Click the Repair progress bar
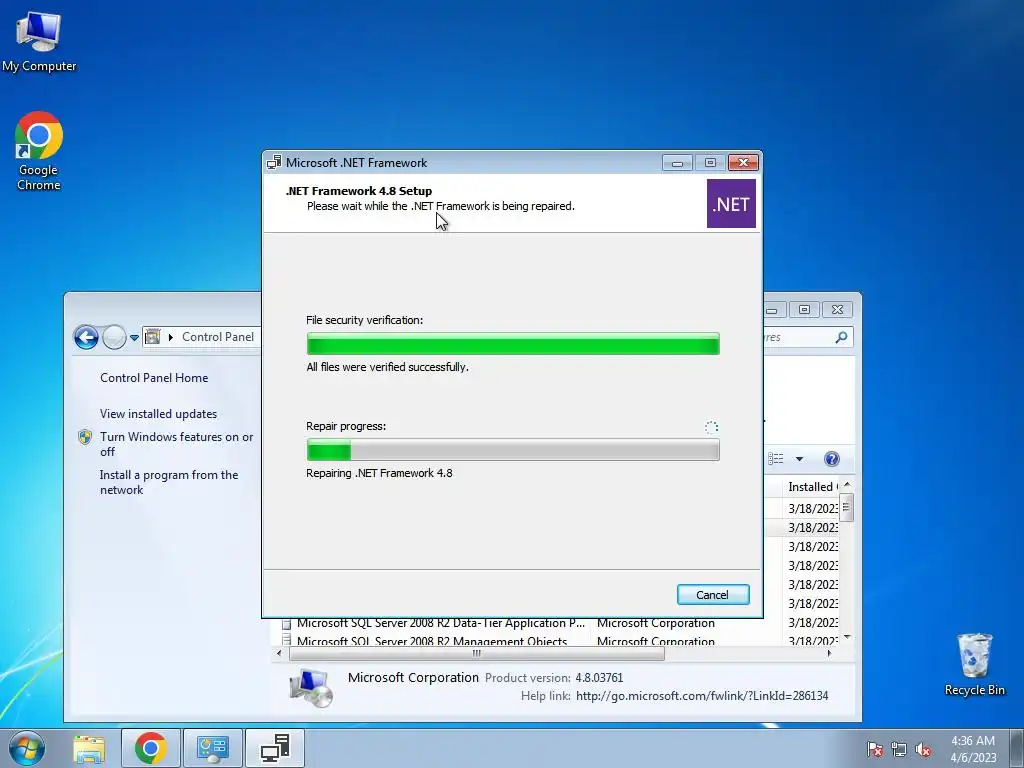This screenshot has width=1024, height=768. 513,450
